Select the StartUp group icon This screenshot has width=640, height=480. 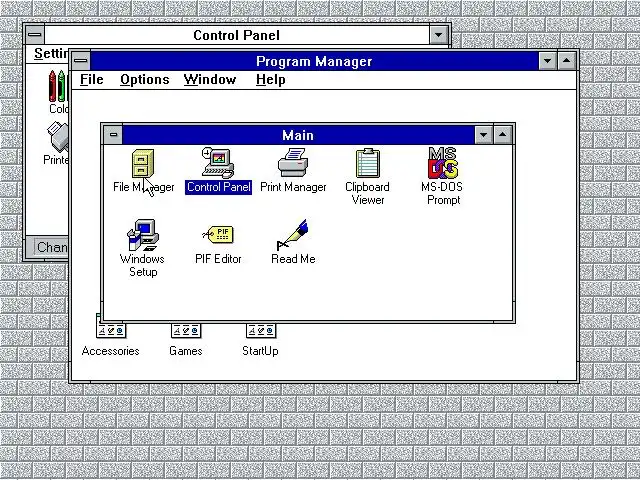pyautogui.click(x=261, y=330)
